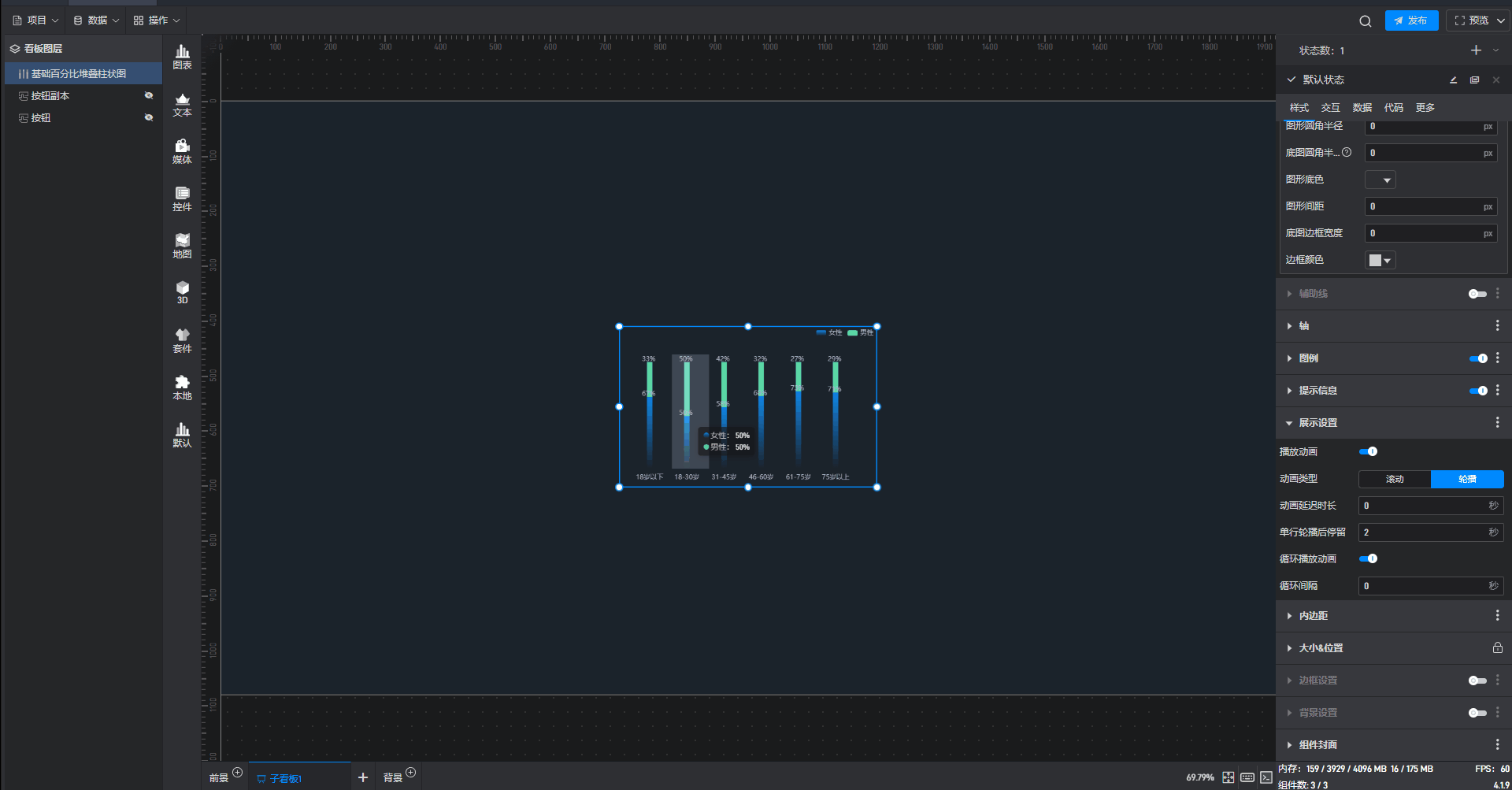Open the 图形底色 color dropdown

1380,180
